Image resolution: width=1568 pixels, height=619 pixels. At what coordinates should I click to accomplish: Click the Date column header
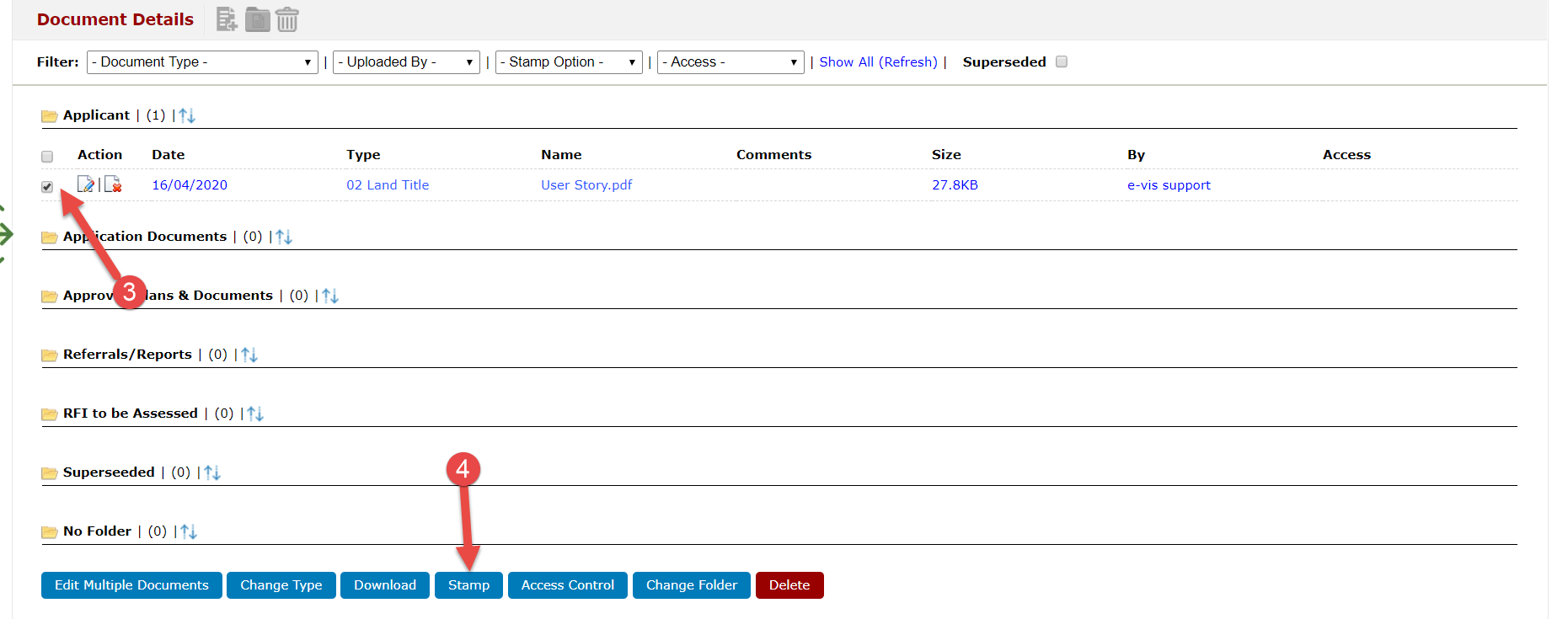[169, 155]
